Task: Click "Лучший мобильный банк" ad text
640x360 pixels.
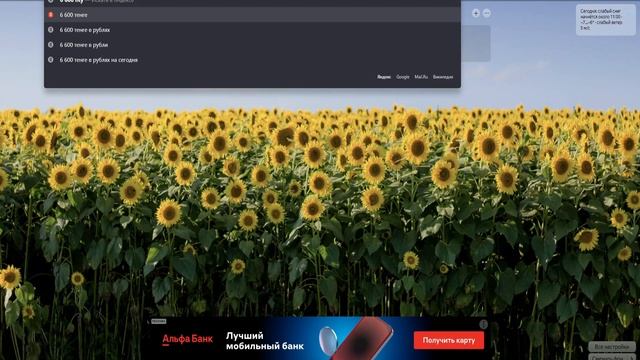Action: [265, 341]
